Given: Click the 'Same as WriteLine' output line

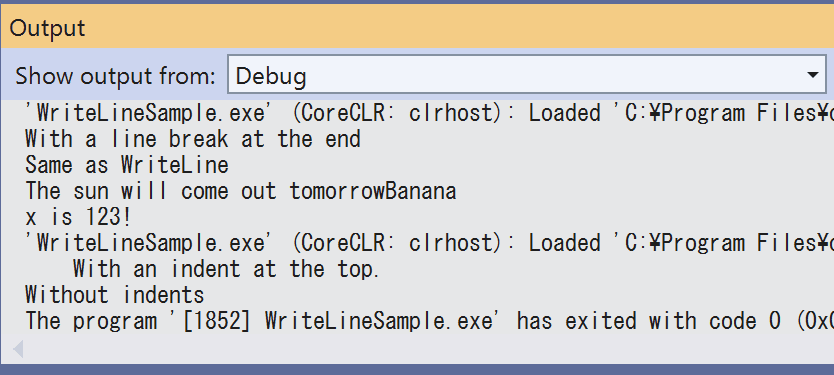Looking at the screenshot, I should click(x=127, y=165).
